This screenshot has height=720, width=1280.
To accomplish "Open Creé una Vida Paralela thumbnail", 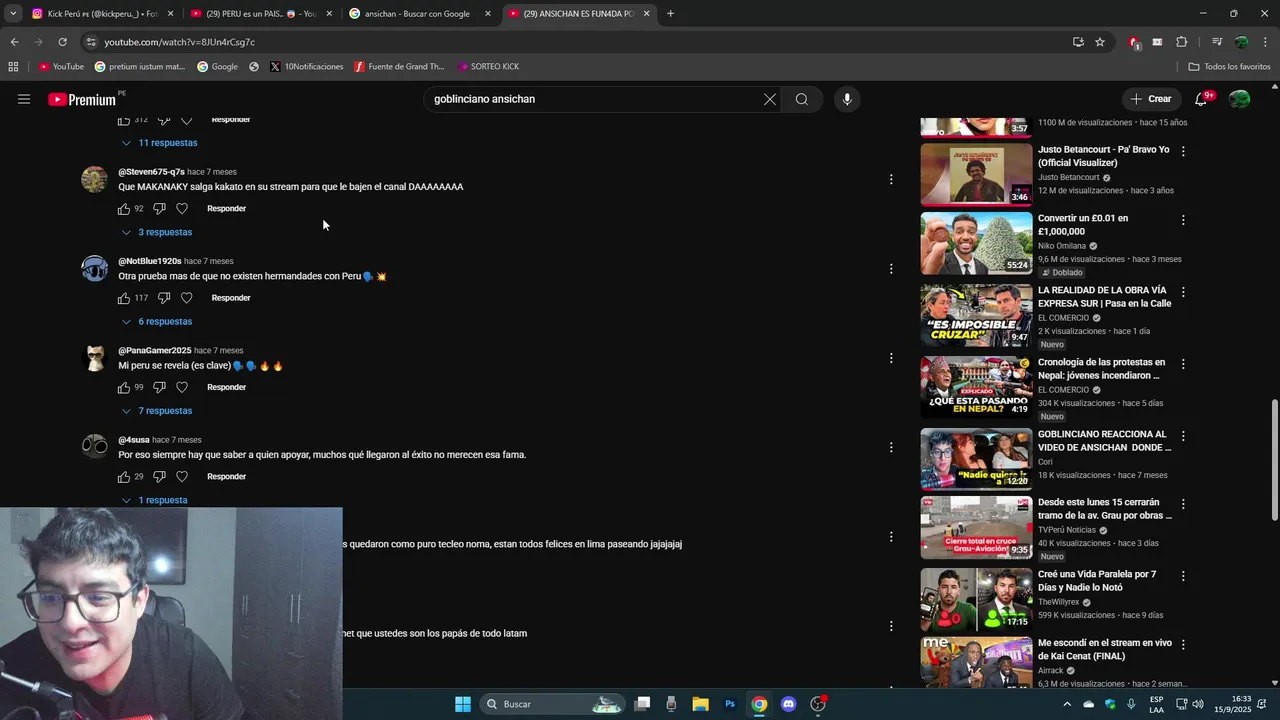I will 976,599.
